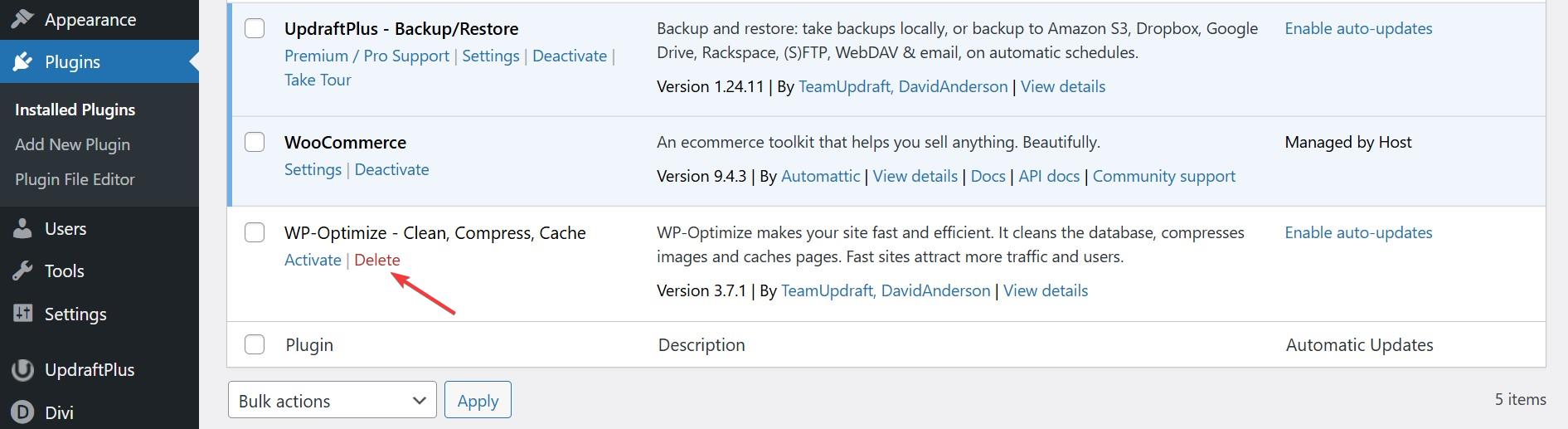The height and width of the screenshot is (429, 1568).
Task: Click the Divi logo icon in sidebar
Action: coord(22,412)
